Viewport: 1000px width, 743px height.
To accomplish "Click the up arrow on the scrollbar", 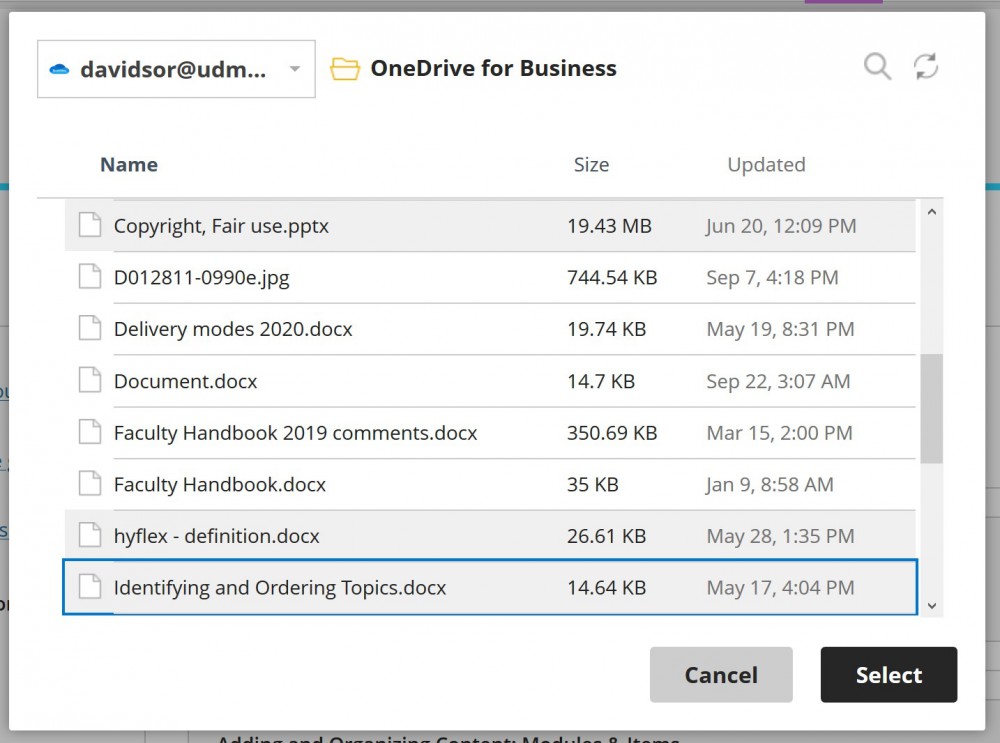I will (x=931, y=211).
